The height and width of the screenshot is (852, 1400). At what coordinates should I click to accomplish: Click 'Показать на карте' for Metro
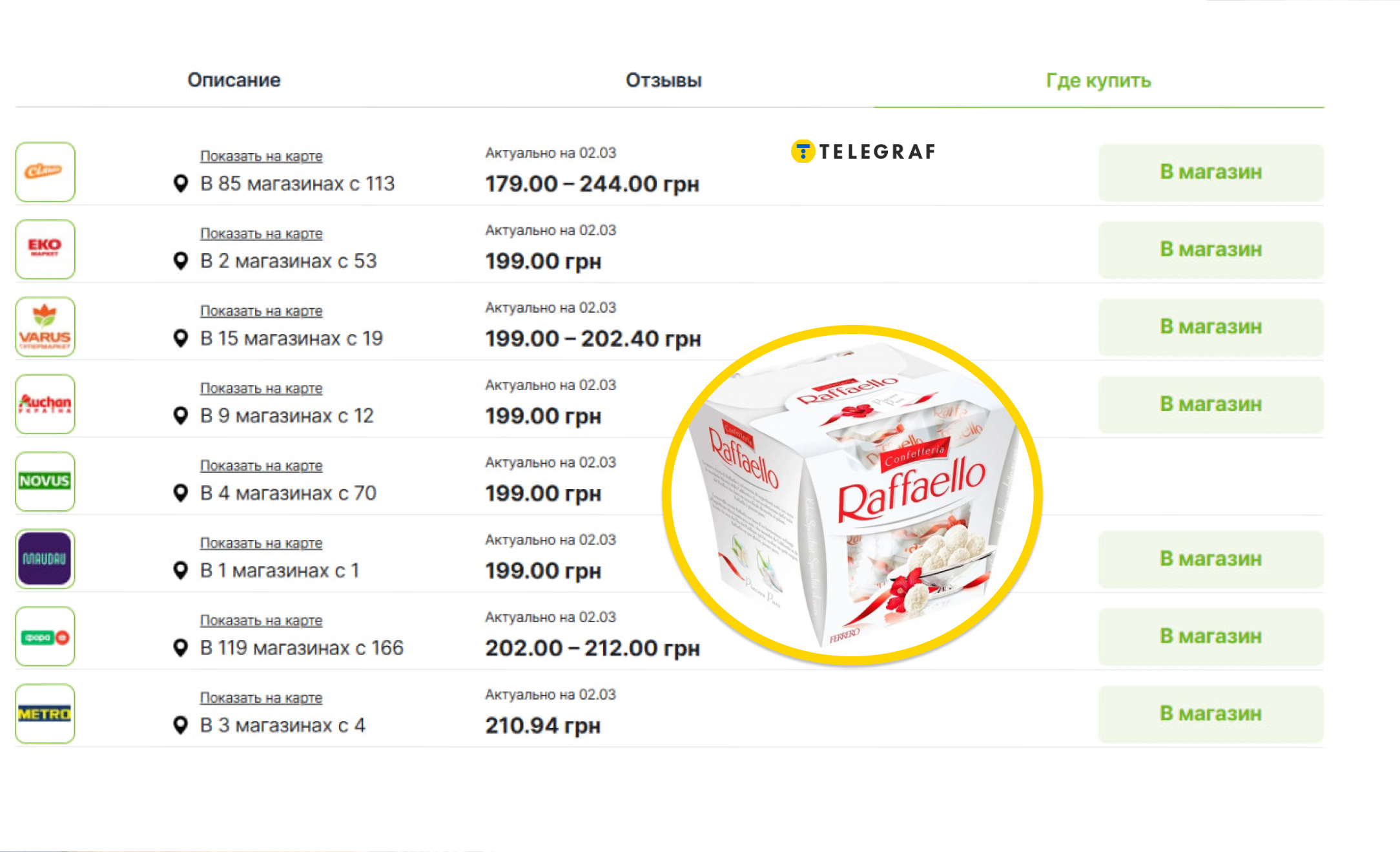[x=261, y=698]
